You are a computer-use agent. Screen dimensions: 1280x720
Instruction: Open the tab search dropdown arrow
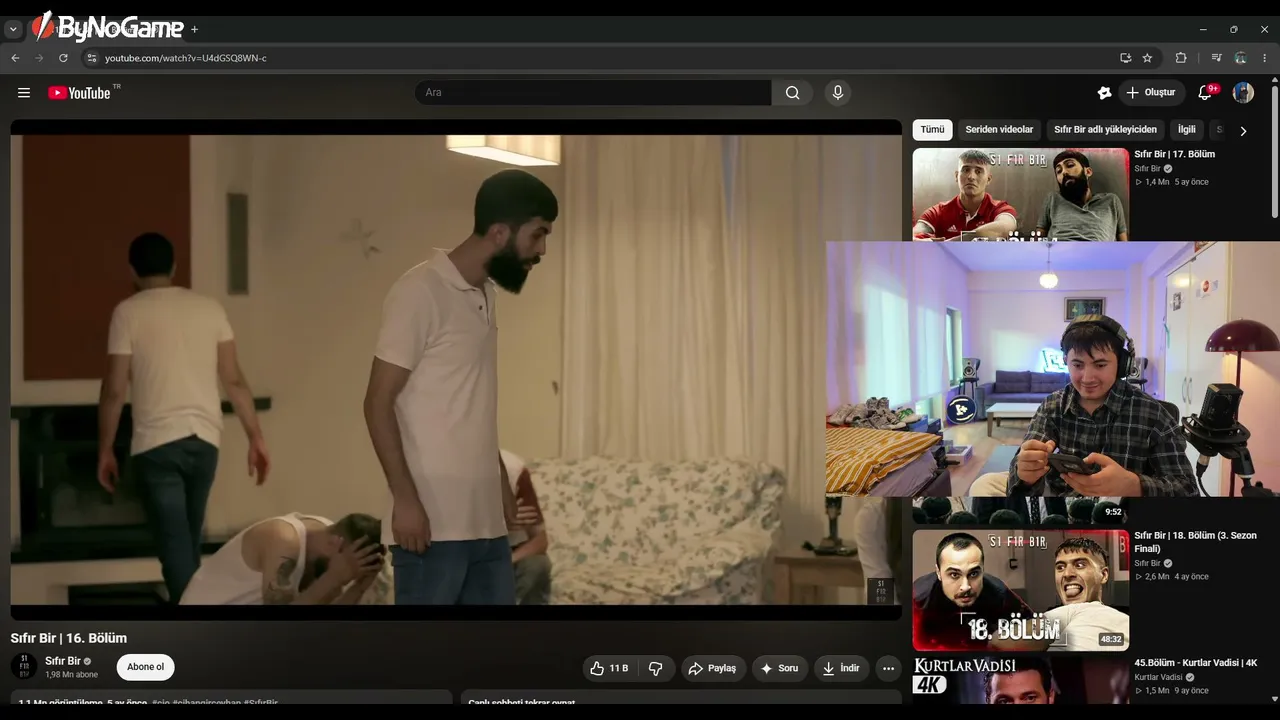click(13, 29)
